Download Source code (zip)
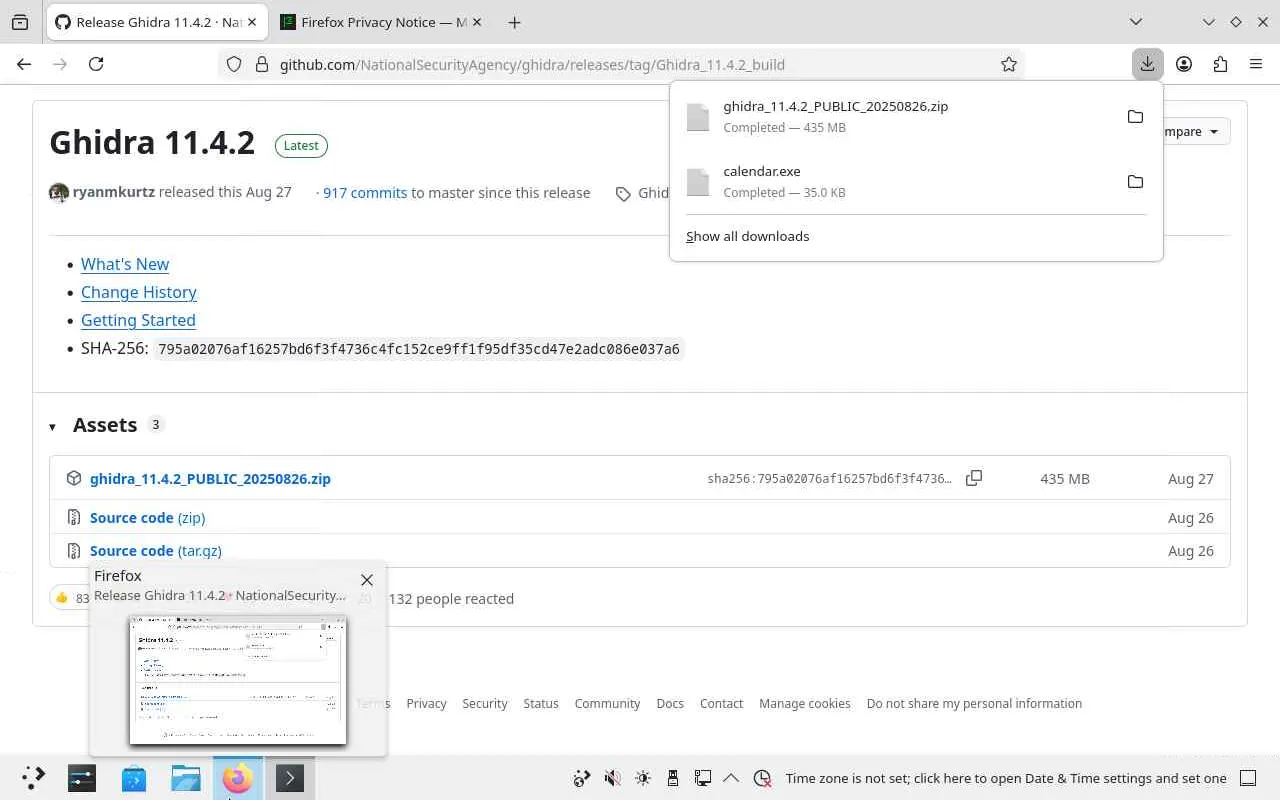This screenshot has height=800, width=1280. click(x=147, y=517)
